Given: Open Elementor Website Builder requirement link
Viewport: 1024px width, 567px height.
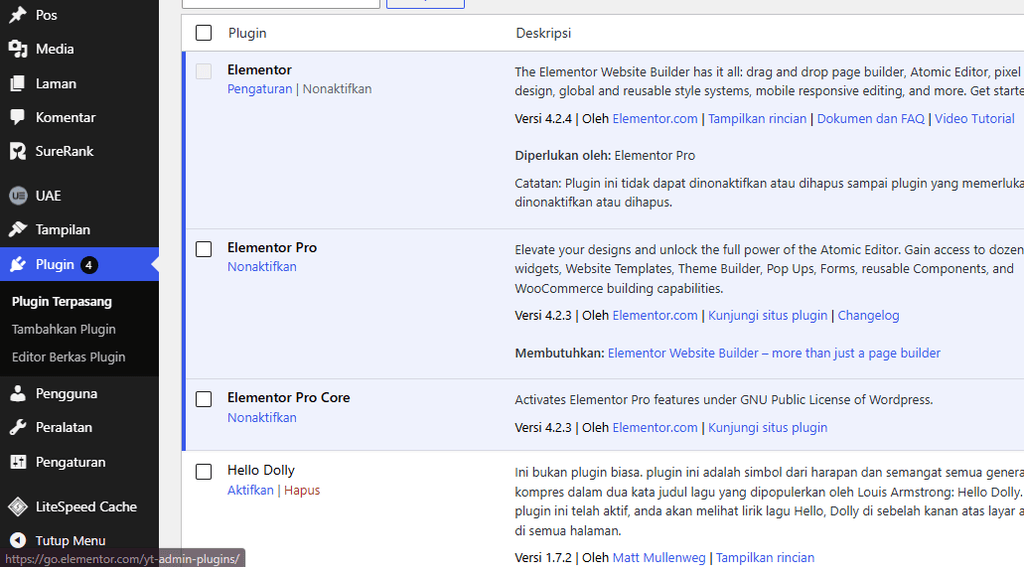Looking at the screenshot, I should [x=774, y=353].
